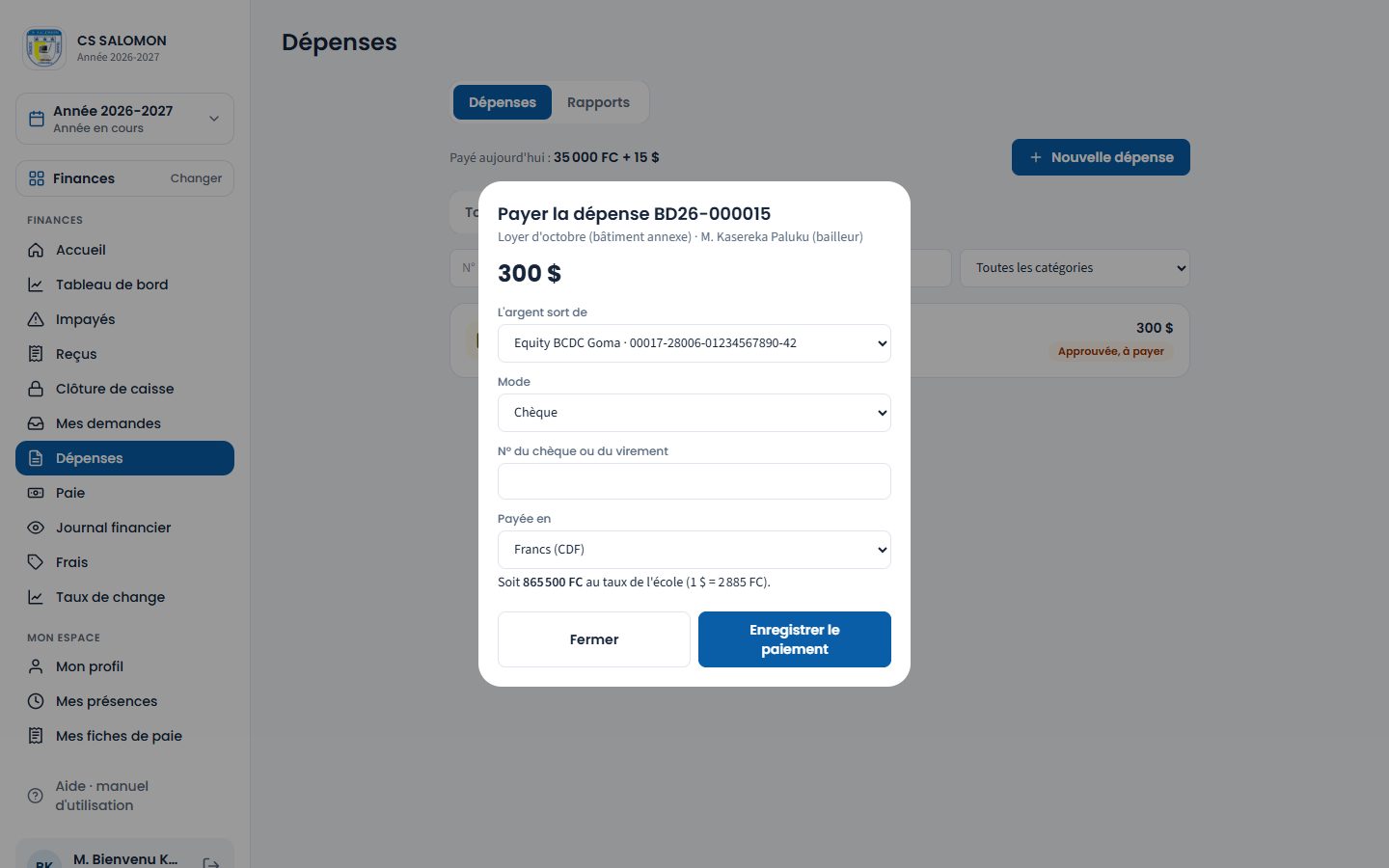
Task: Click the Frais tag icon
Action: click(x=36, y=562)
